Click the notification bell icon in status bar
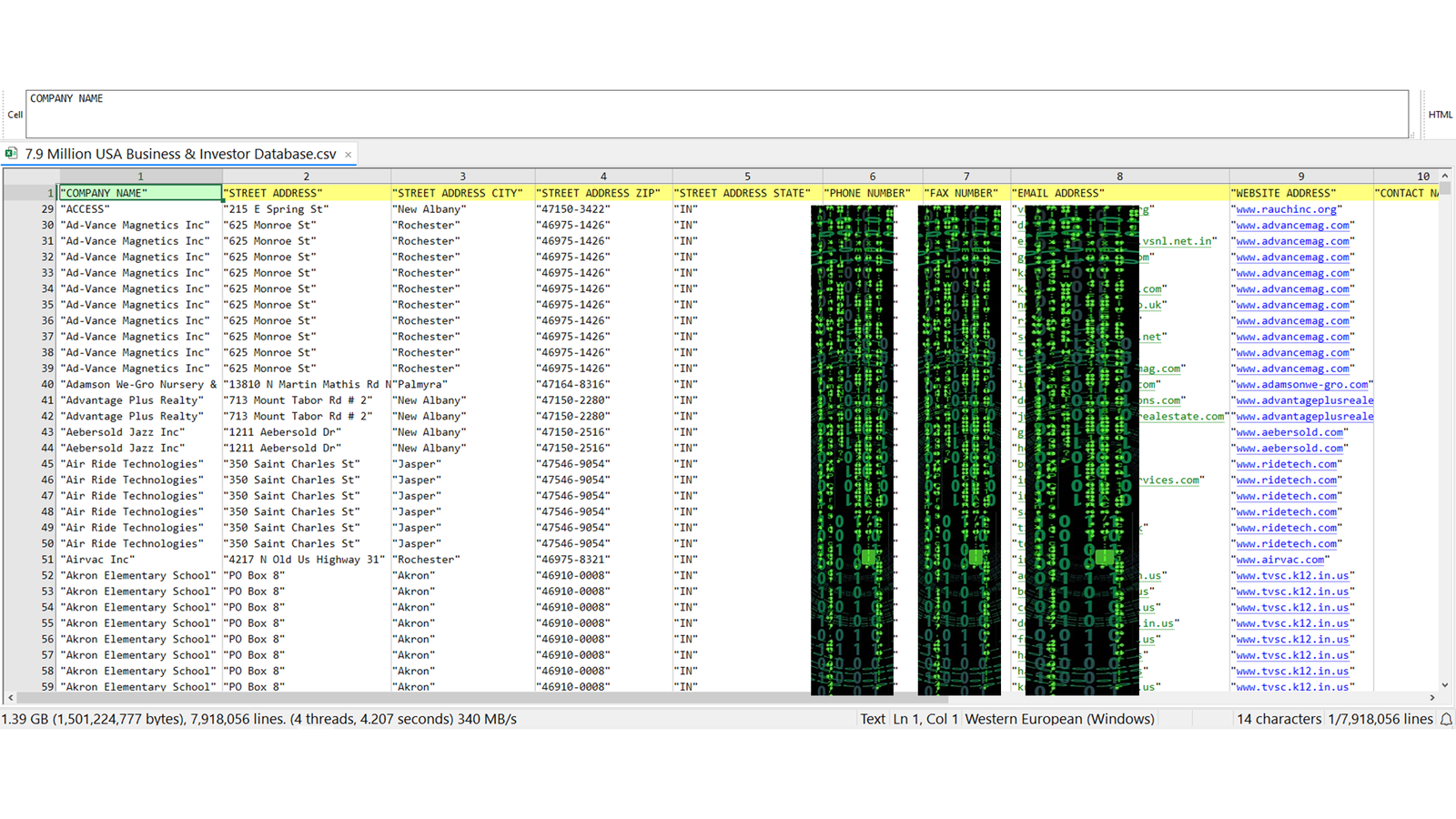 point(1445,719)
